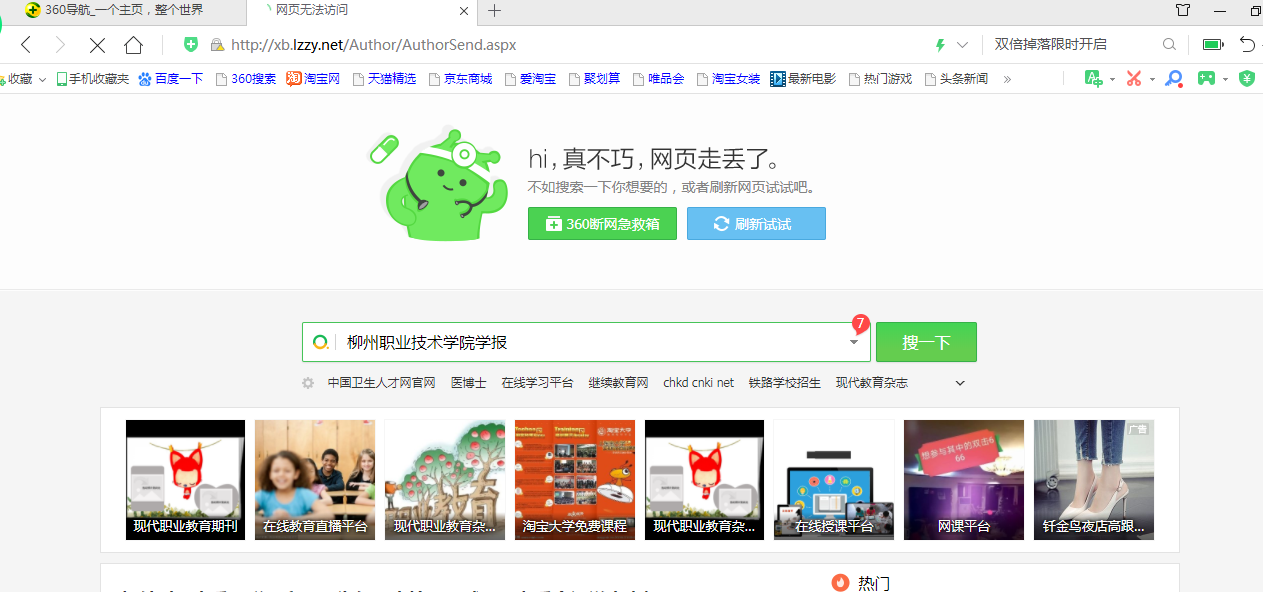
Task: Open the 淘宝网 bookmark
Action: pyautogui.click(x=314, y=79)
